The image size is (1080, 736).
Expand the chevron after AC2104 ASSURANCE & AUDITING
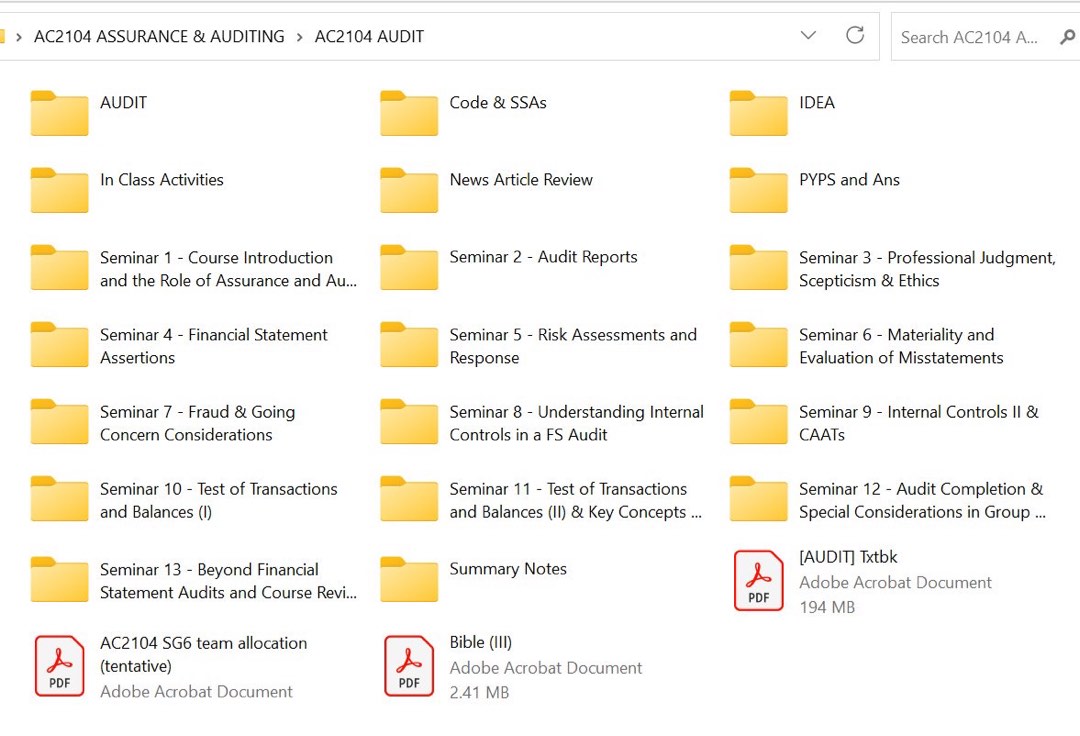(x=298, y=36)
